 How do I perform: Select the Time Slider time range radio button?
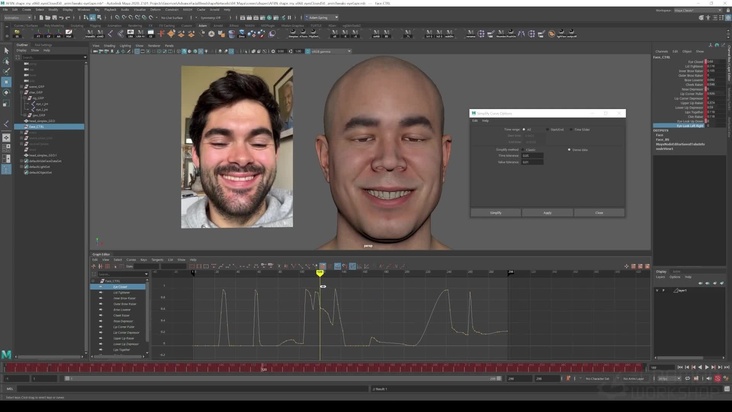tap(571, 129)
